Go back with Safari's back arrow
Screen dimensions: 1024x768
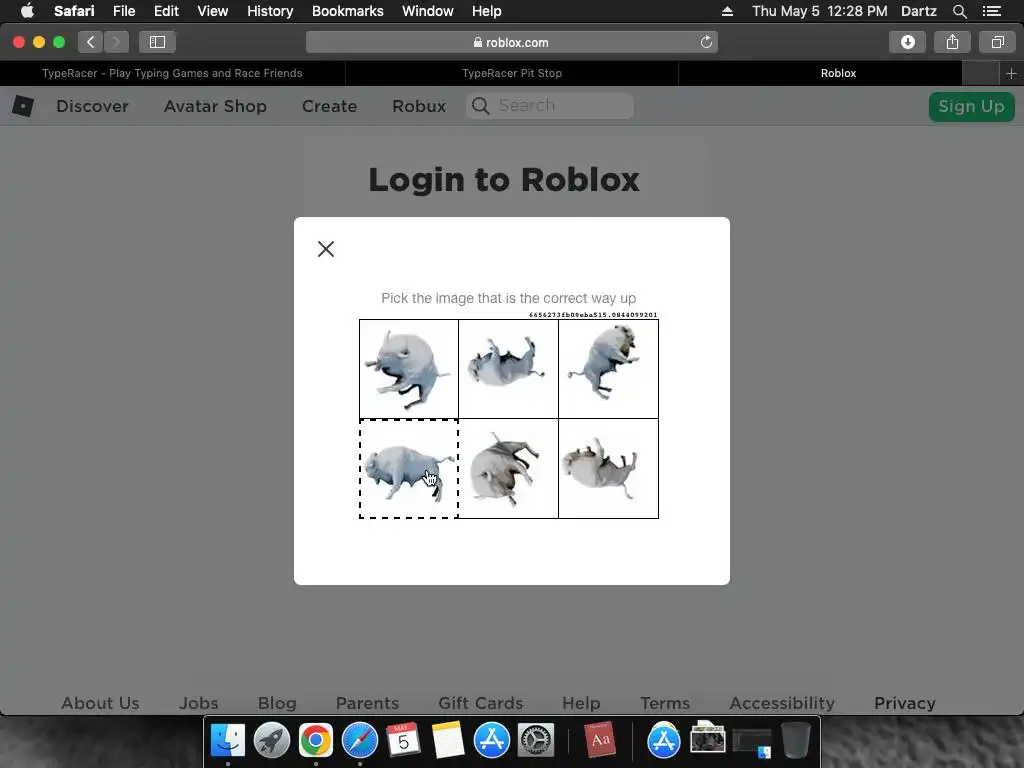click(91, 42)
